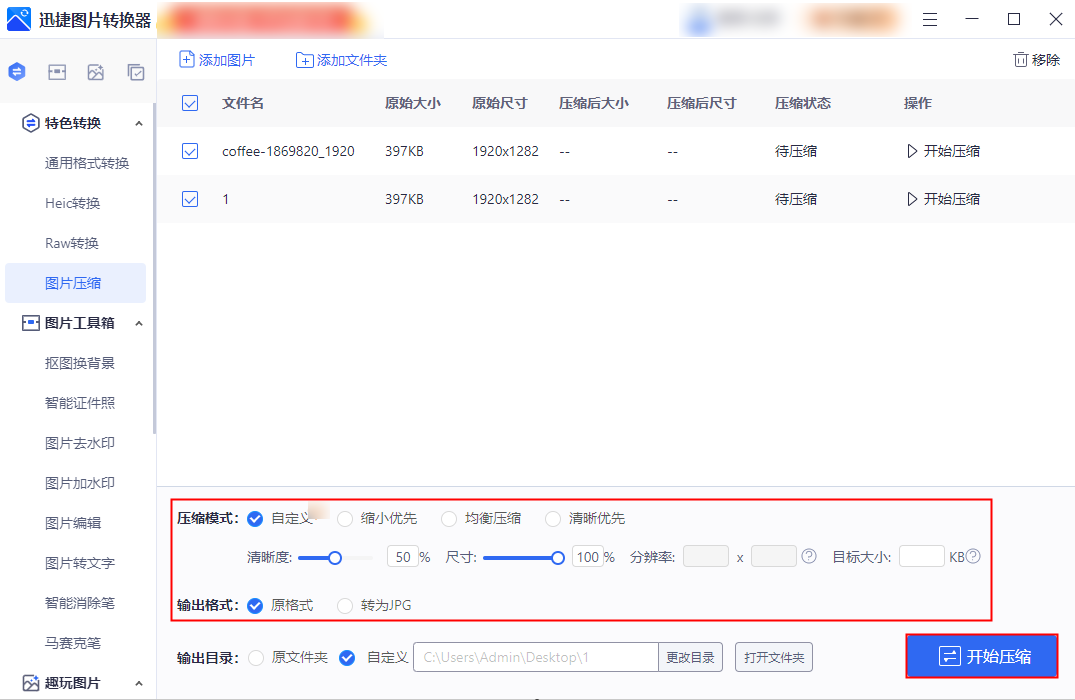Screen dimensions: 1075x700
Task: Uncheck the checkbox for file 1
Action: pyautogui.click(x=190, y=199)
